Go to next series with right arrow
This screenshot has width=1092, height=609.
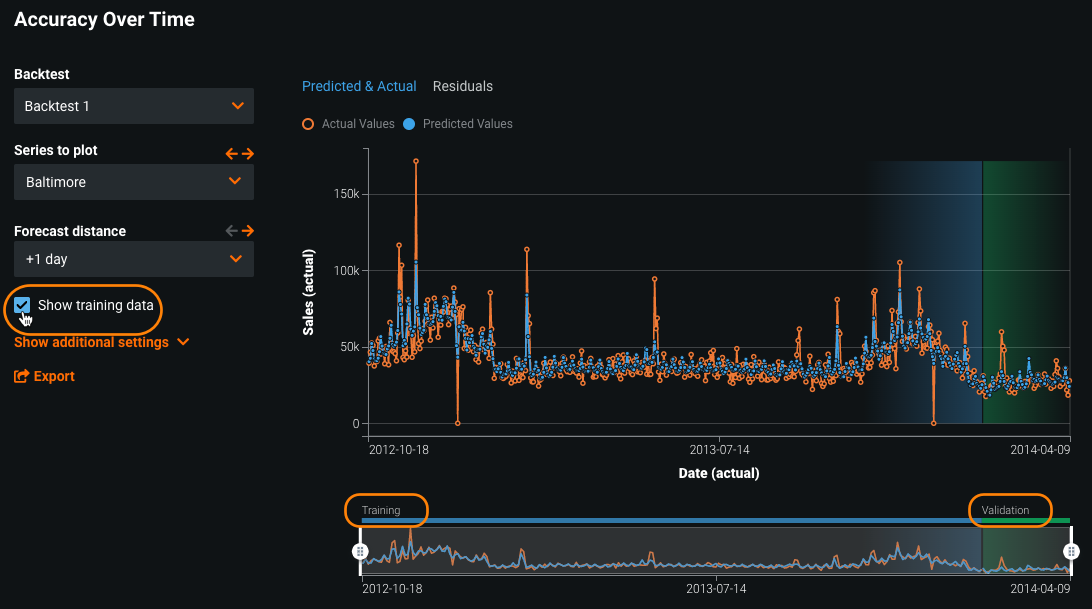(x=247, y=154)
